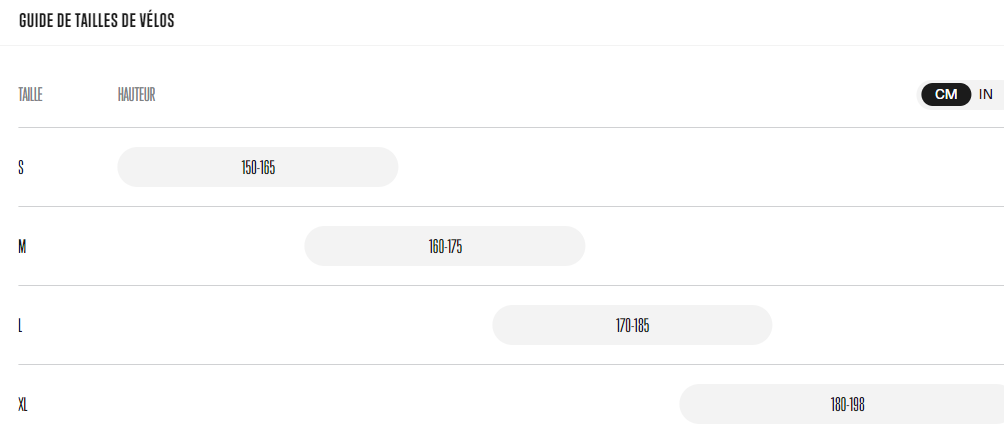Screen dimensions: 1004x434
Task: Switch units to IN
Action: (985, 95)
